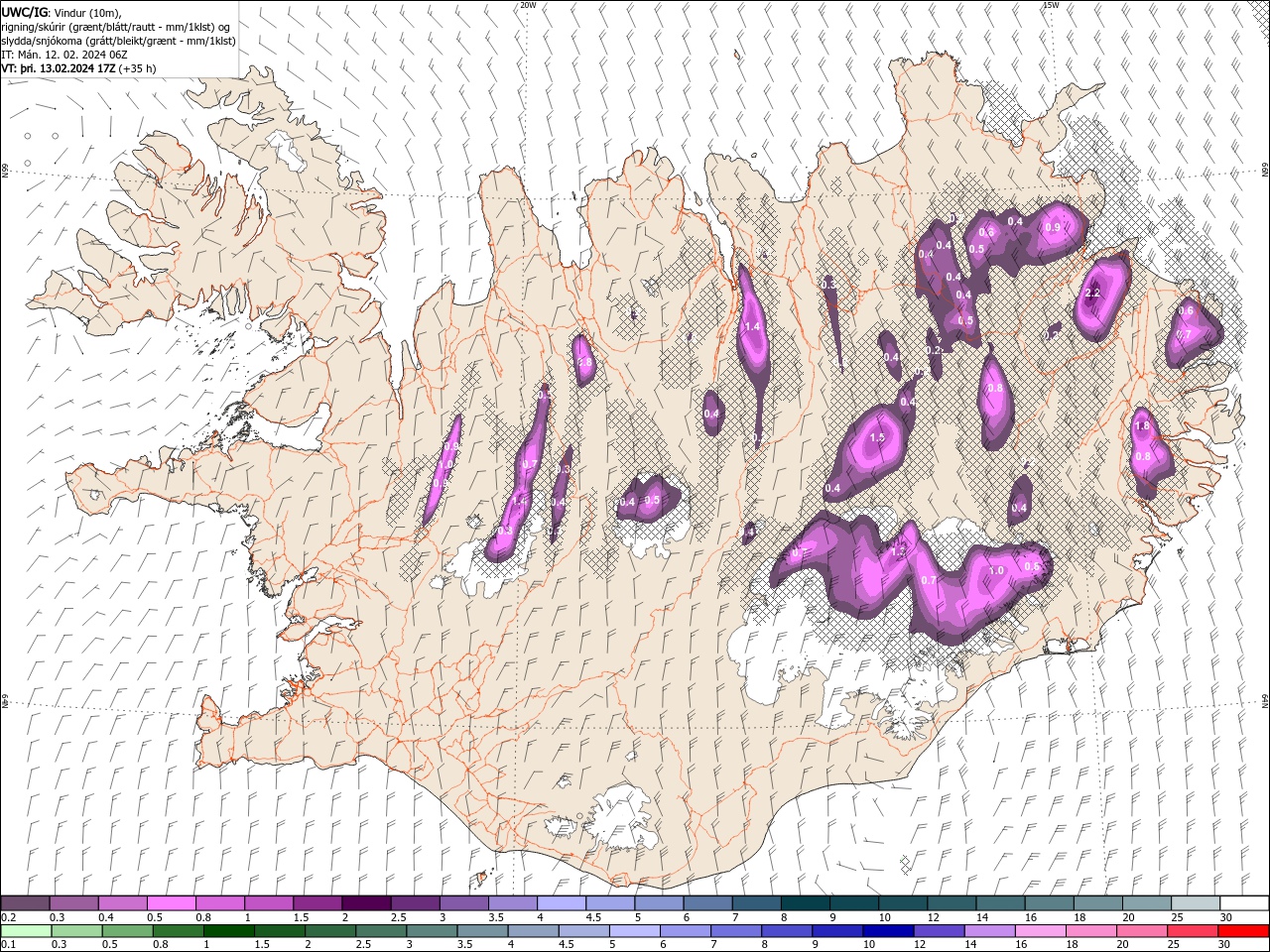Click the '1.2' precipitation value on the map

[899, 551]
